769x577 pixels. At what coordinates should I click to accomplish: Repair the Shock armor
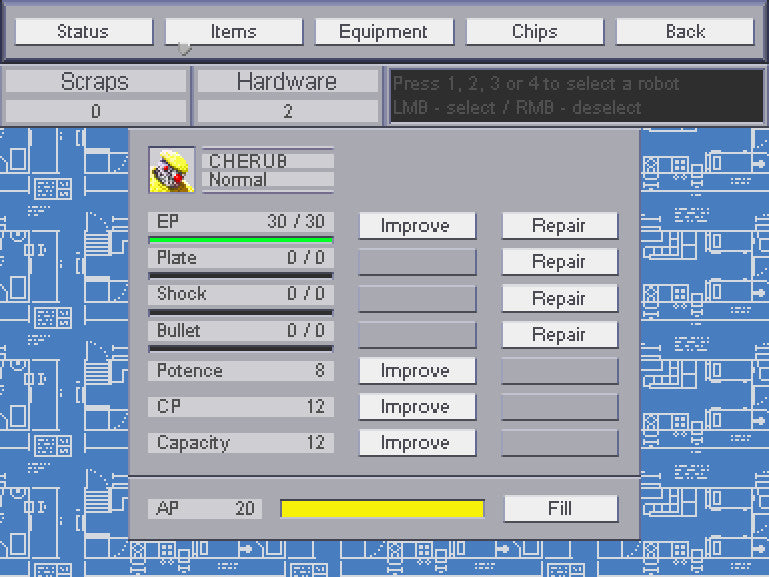559,299
